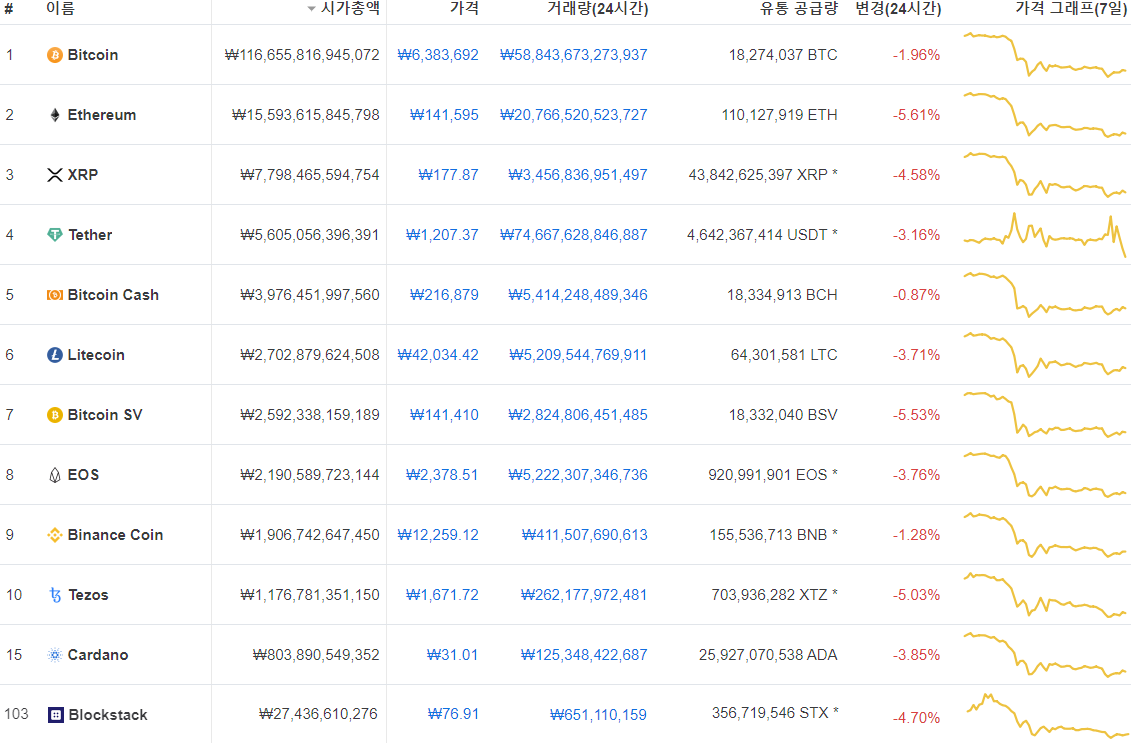1131x743 pixels.
Task: Select EOS market cap ₩2,190,589,723,144
Action: 309,475
